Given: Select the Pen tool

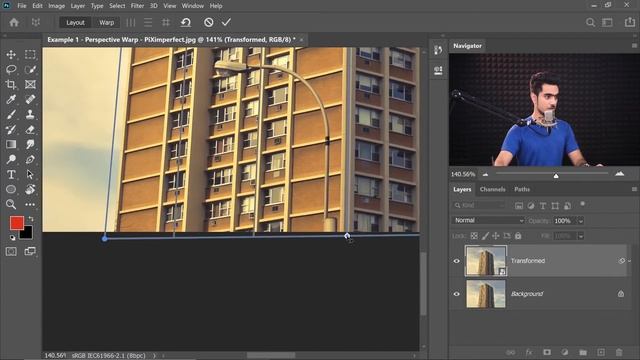Looking at the screenshot, I should pyautogui.click(x=30, y=159).
